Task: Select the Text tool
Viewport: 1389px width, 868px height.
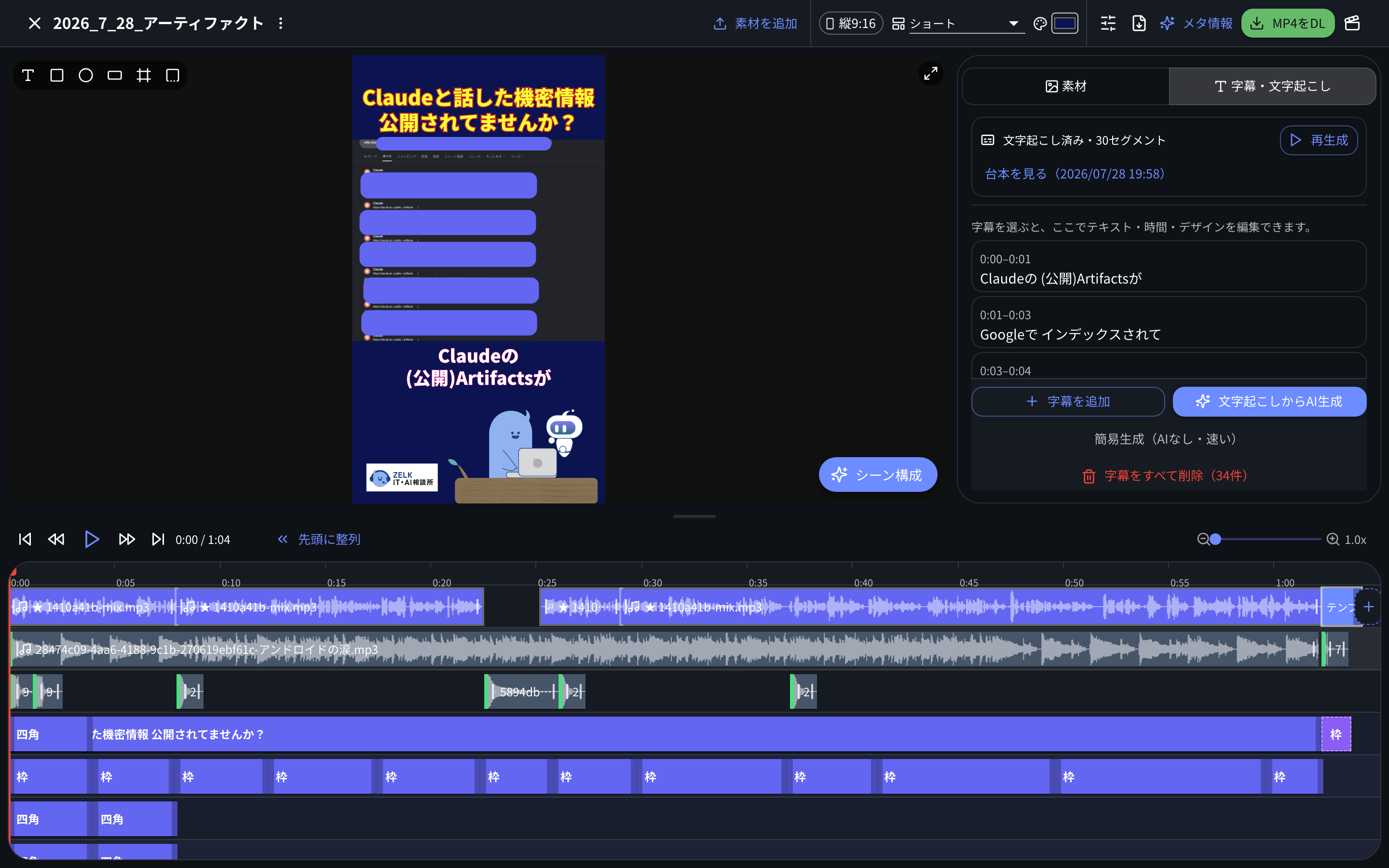Action: click(27, 75)
